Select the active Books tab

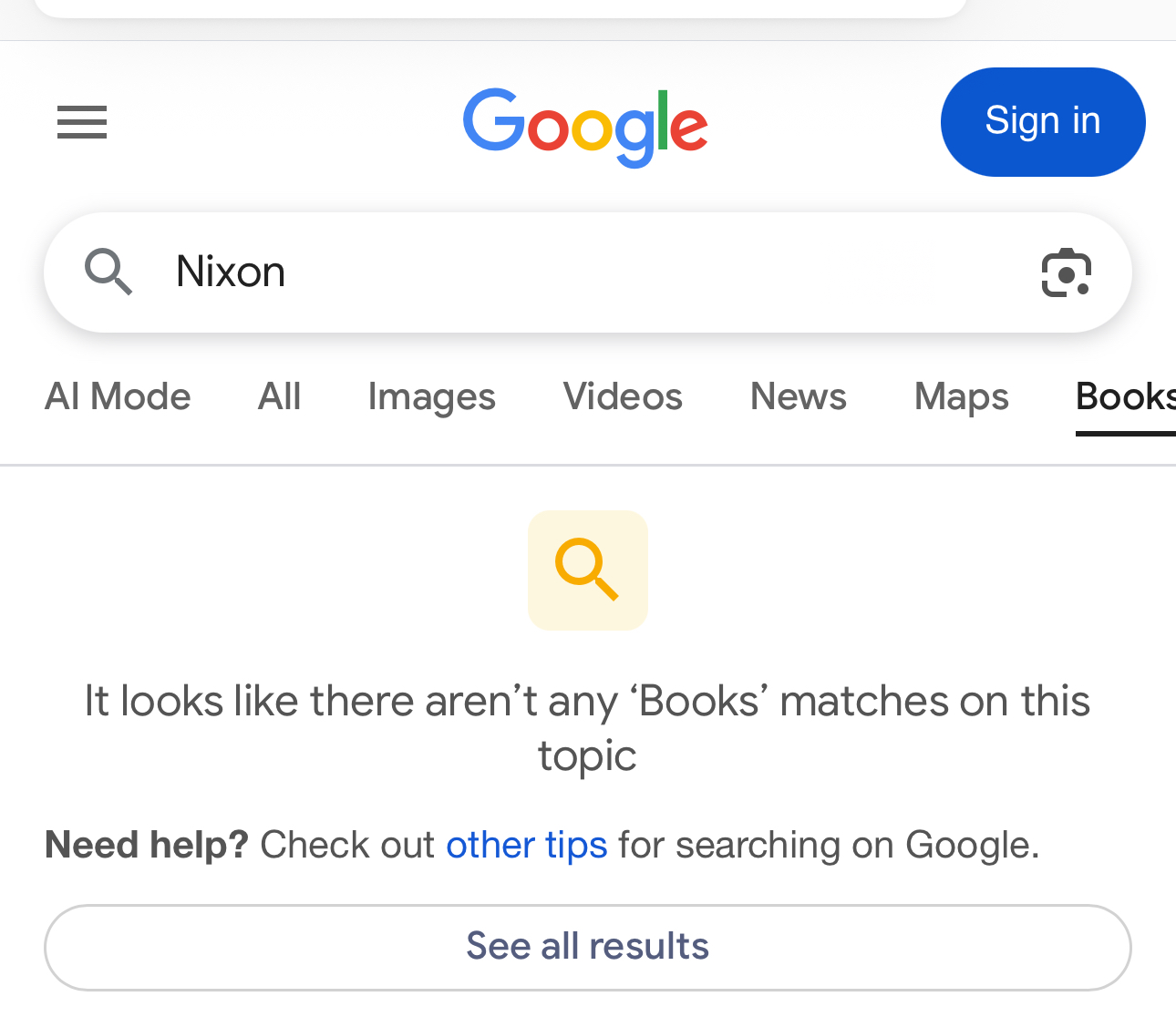1125,397
